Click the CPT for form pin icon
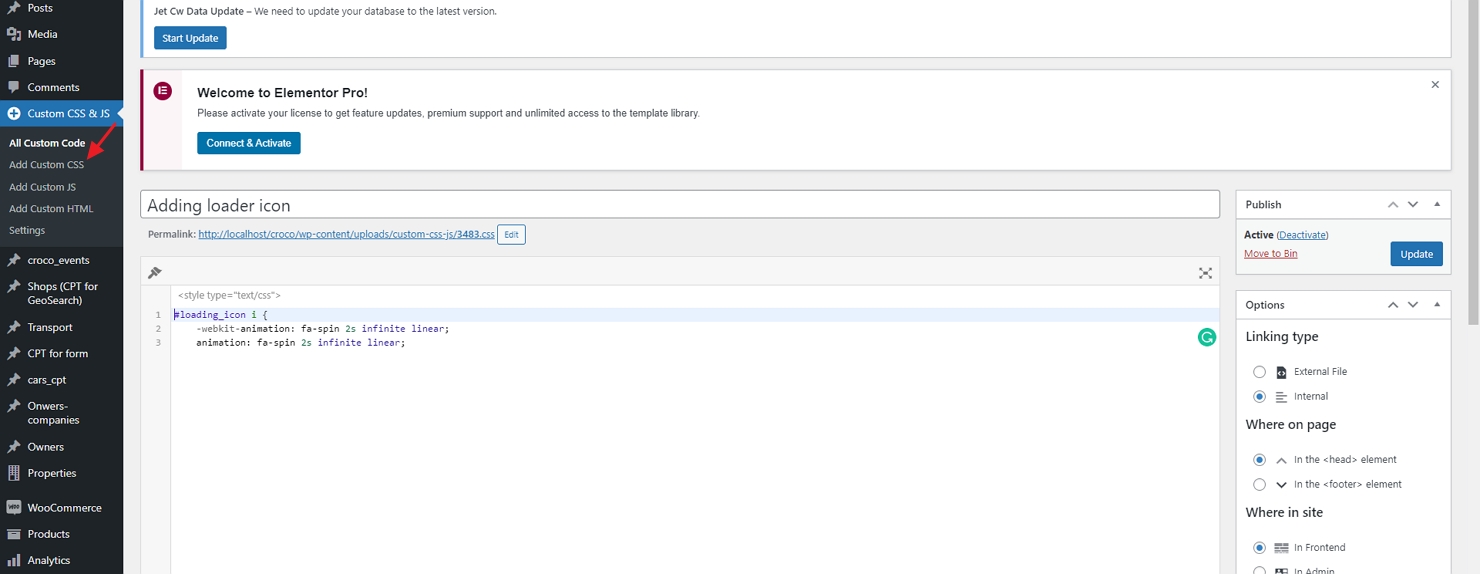Screen dimensions: 1480x574 click(x=14, y=353)
